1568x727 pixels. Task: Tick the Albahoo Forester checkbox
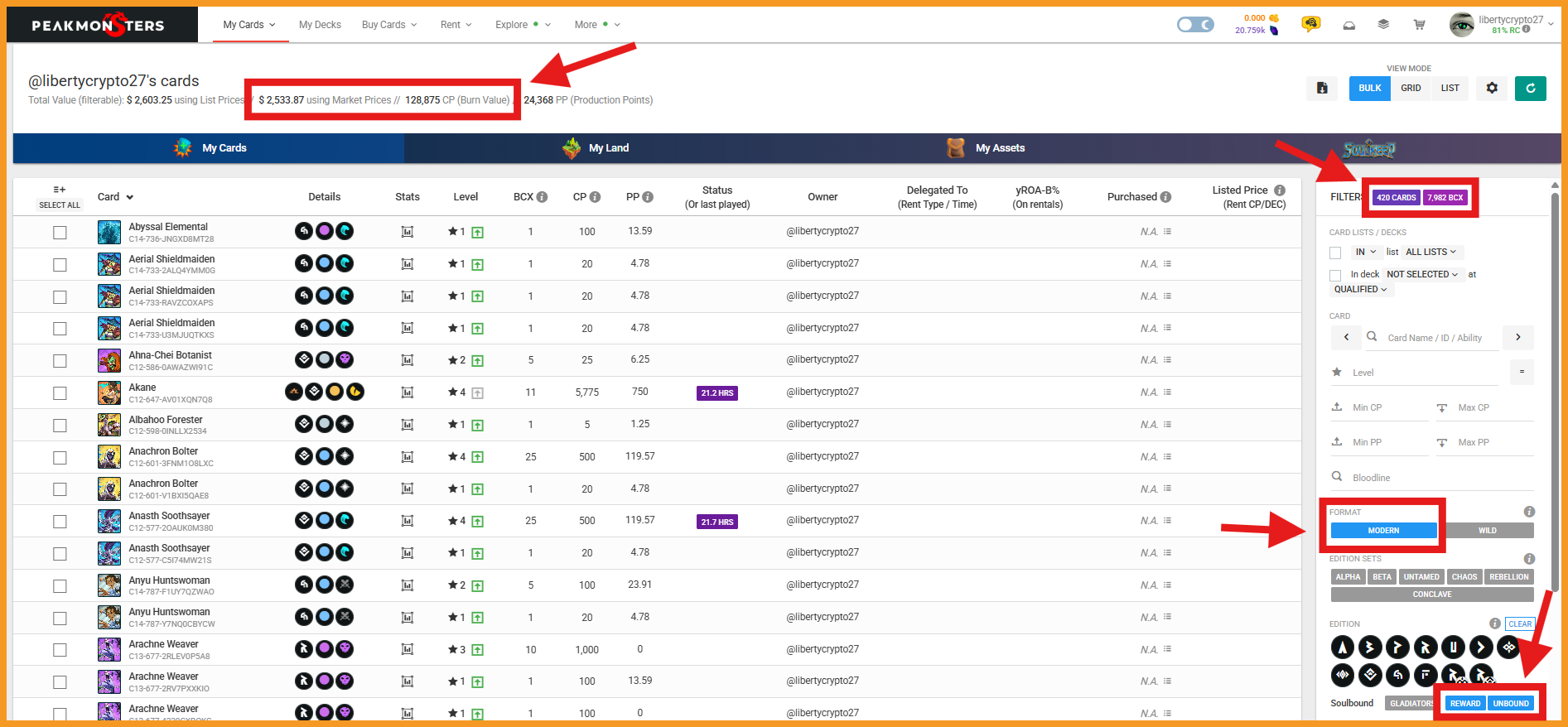coord(60,426)
